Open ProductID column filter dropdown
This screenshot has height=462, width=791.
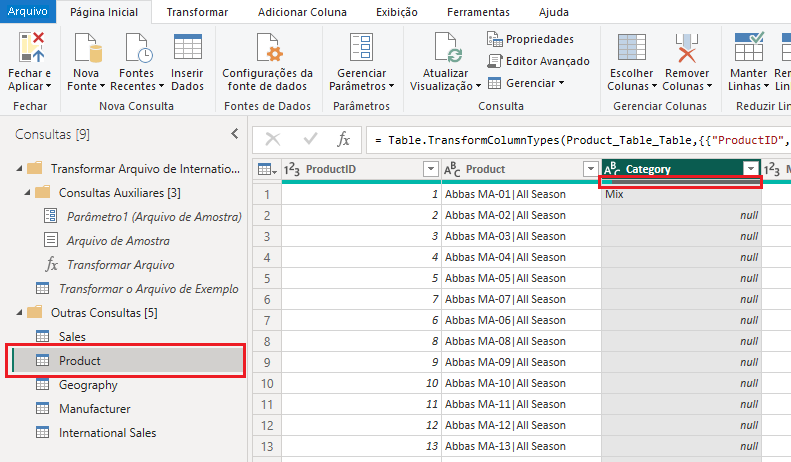point(431,169)
